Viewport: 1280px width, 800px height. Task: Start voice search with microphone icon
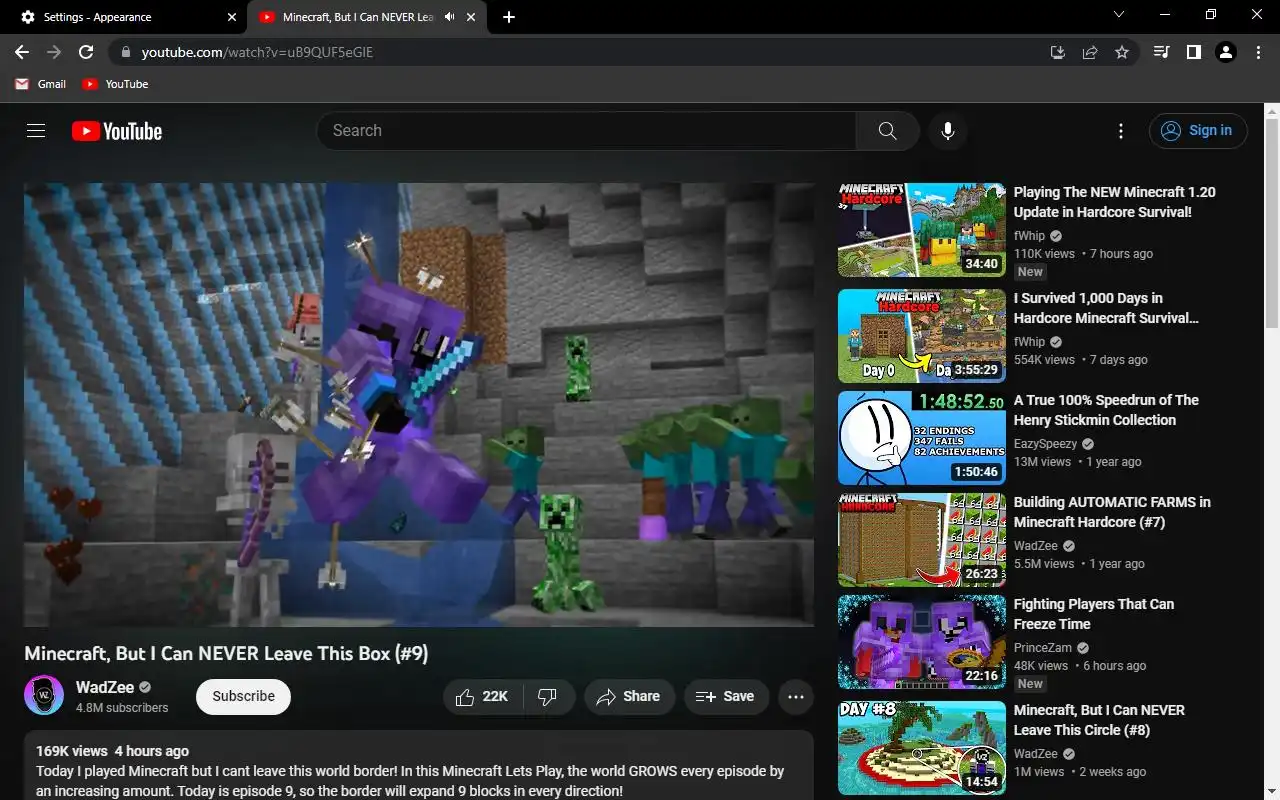click(948, 131)
